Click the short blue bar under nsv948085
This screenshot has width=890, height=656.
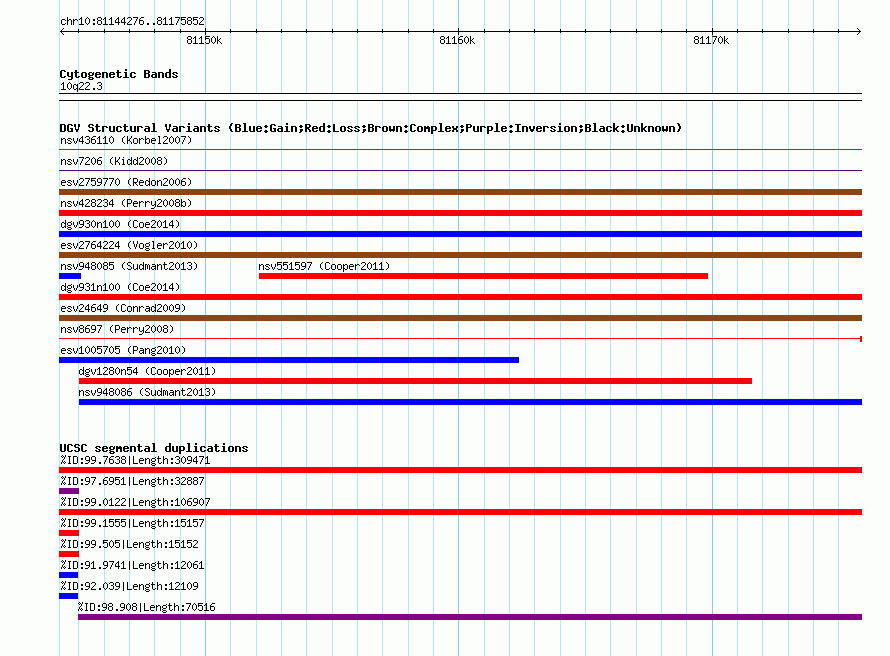(x=70, y=276)
